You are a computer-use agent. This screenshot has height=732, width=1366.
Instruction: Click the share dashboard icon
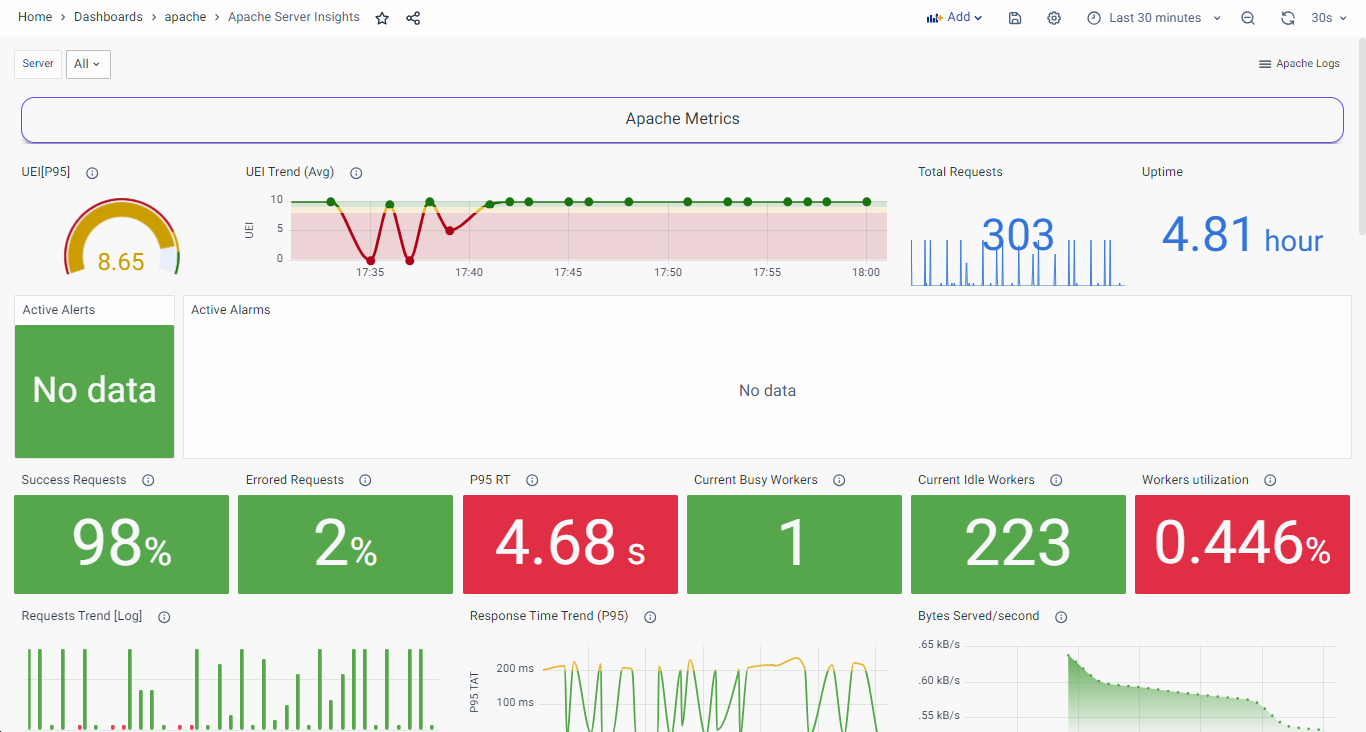point(413,18)
